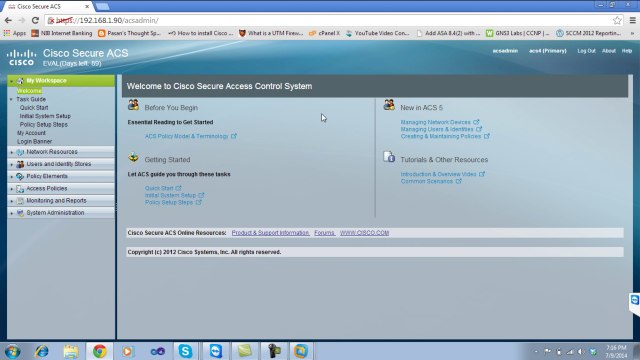
Task: Open Windows Explorer folder on the taskbar
Action: click(71, 351)
